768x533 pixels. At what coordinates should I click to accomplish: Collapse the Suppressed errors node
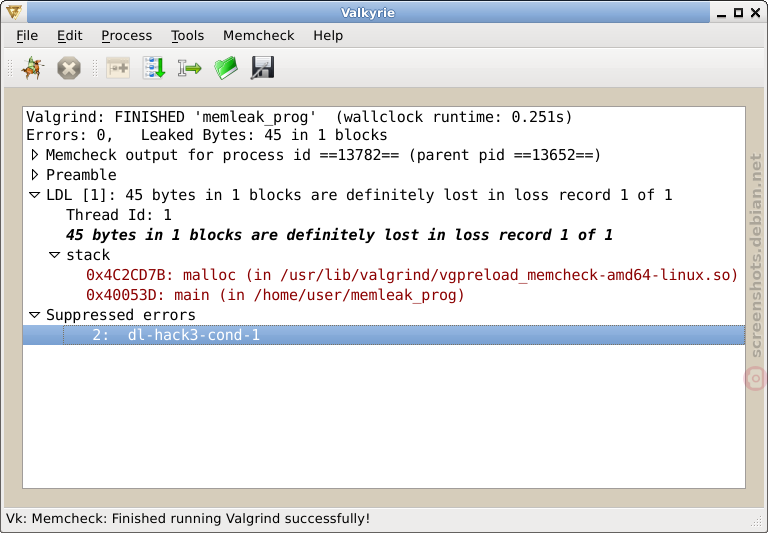[x=34, y=315]
